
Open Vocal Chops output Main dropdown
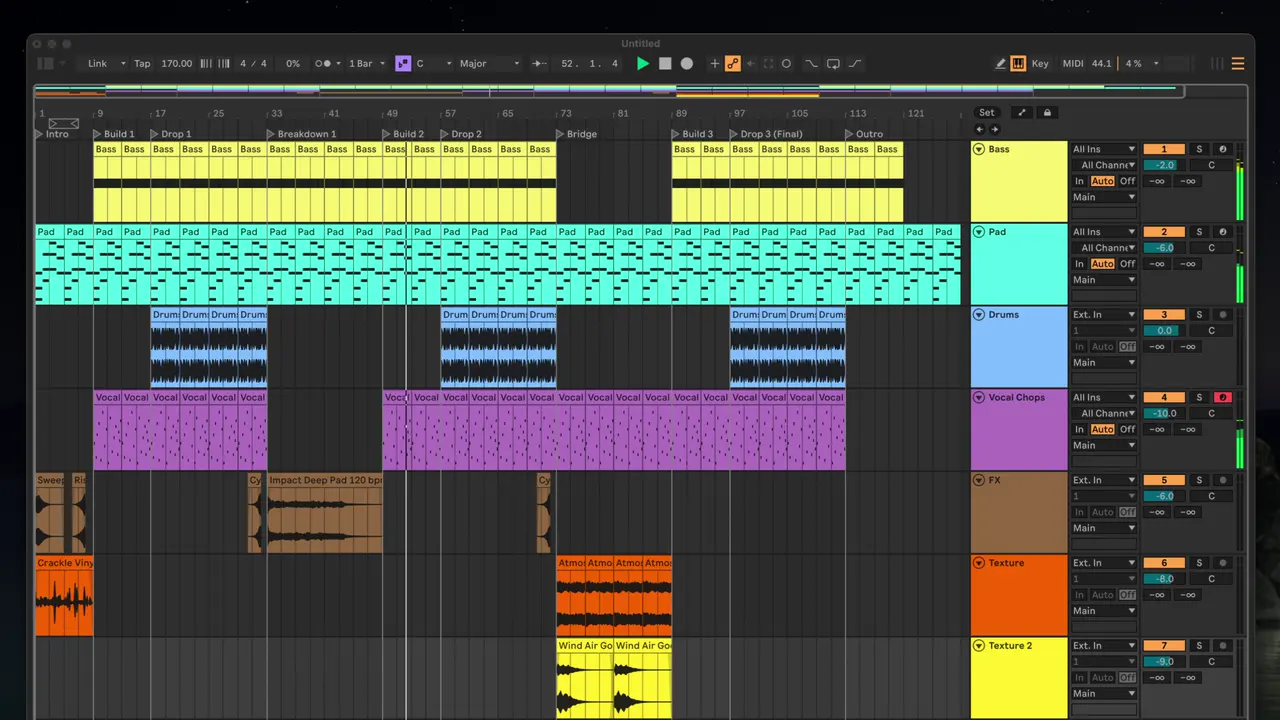pos(1104,446)
